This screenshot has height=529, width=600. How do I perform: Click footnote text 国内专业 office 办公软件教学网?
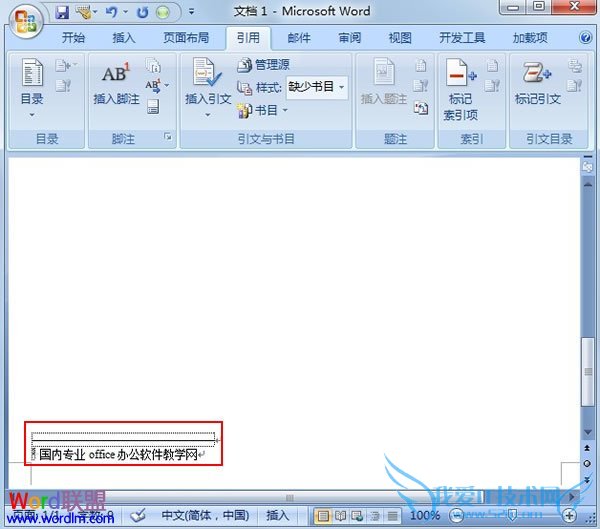pyautogui.click(x=118, y=454)
